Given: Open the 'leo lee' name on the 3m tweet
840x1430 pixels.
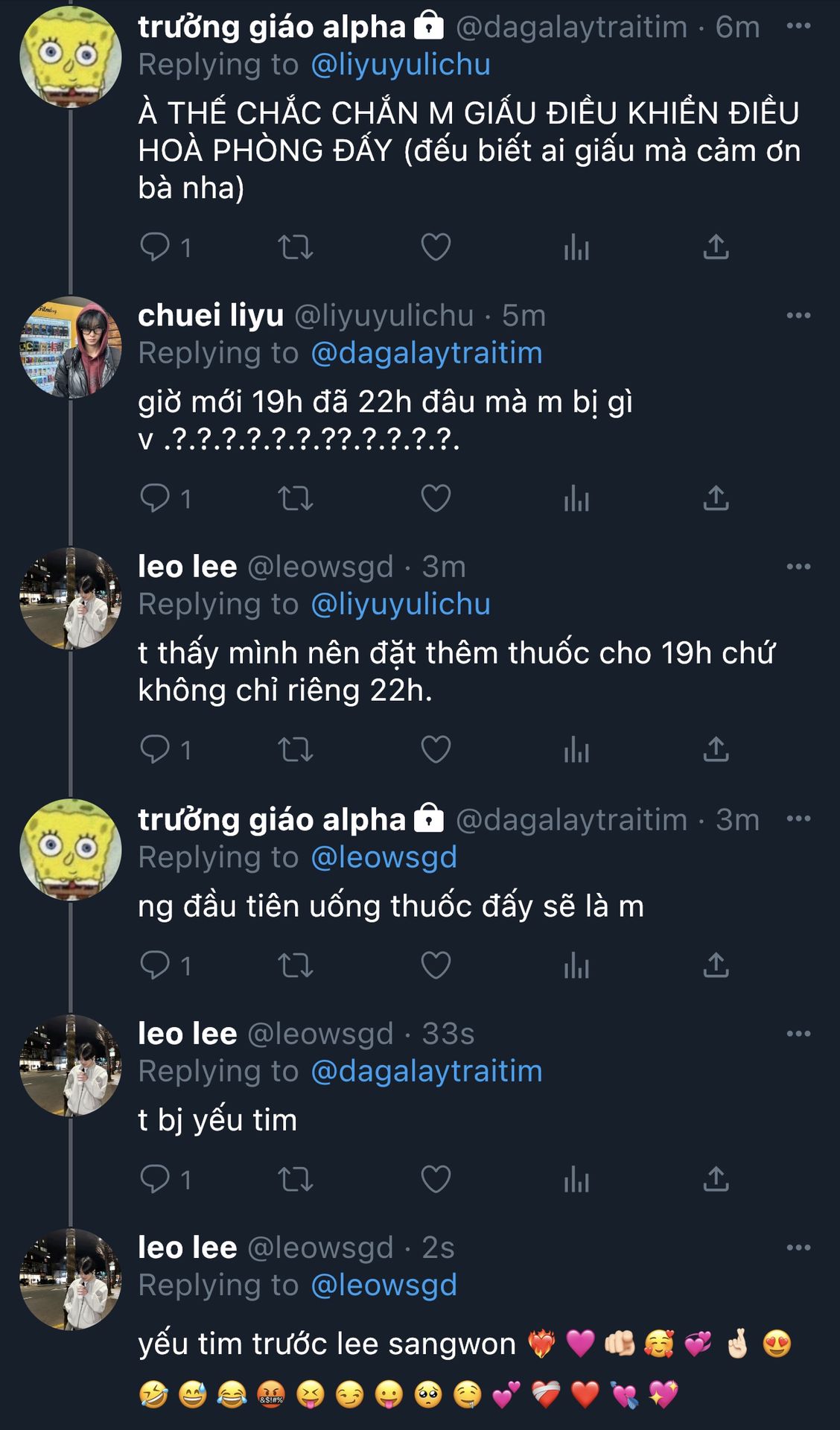Looking at the screenshot, I should point(187,567).
